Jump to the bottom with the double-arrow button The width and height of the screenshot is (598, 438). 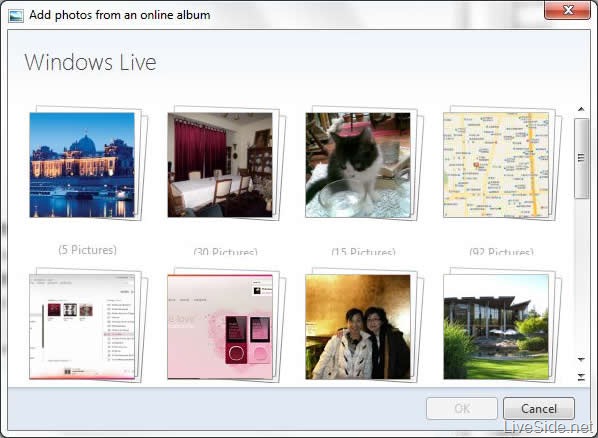tap(581, 377)
